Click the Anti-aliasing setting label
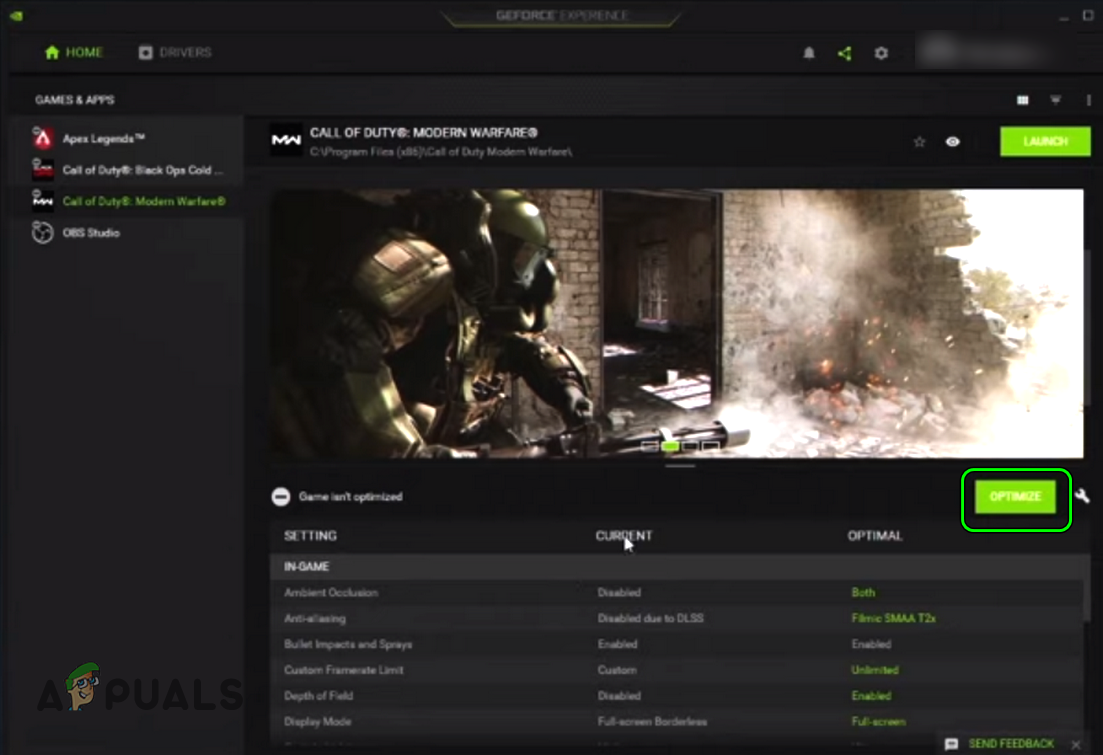This screenshot has height=755, width=1103. 314,618
